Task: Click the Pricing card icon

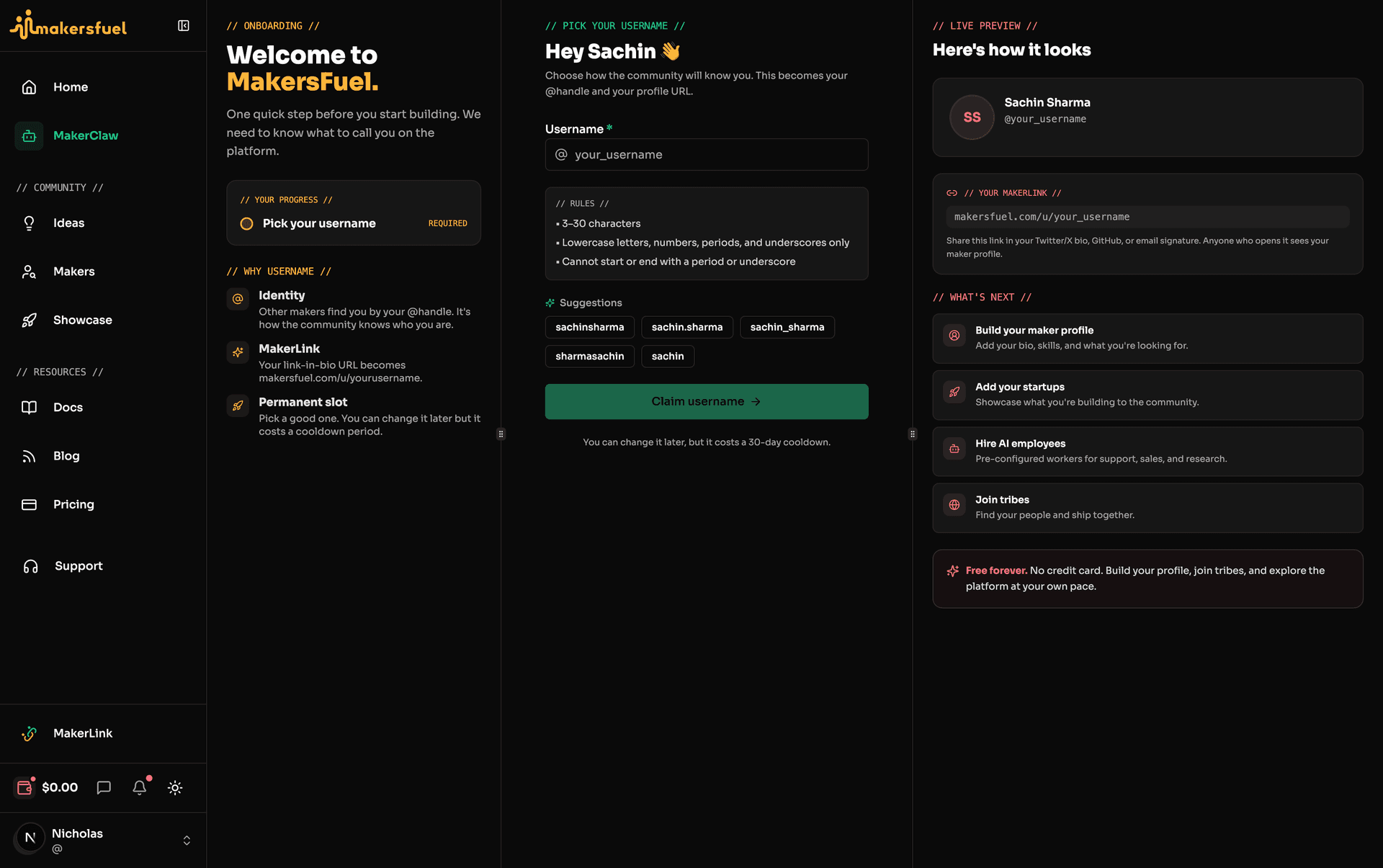Action: (x=29, y=504)
